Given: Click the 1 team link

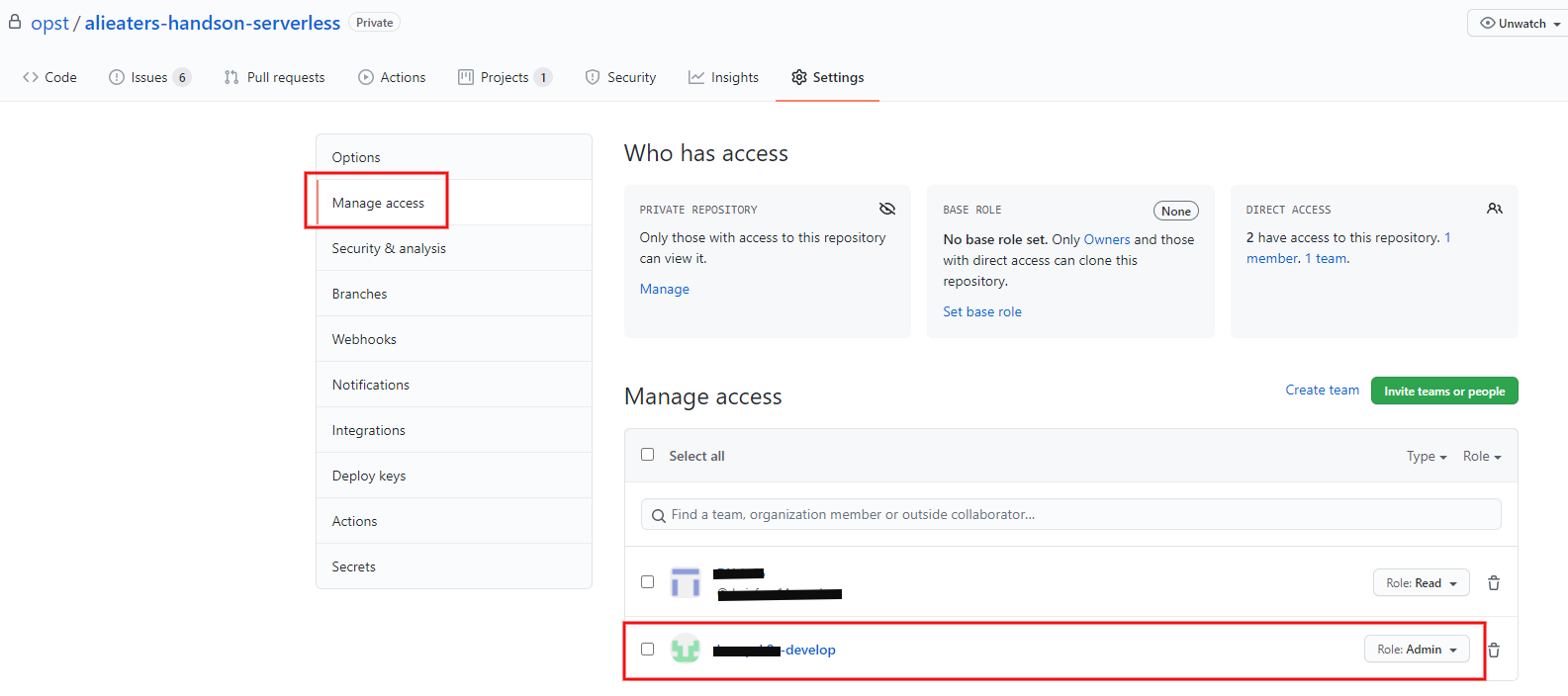Looking at the screenshot, I should coord(1326,258).
